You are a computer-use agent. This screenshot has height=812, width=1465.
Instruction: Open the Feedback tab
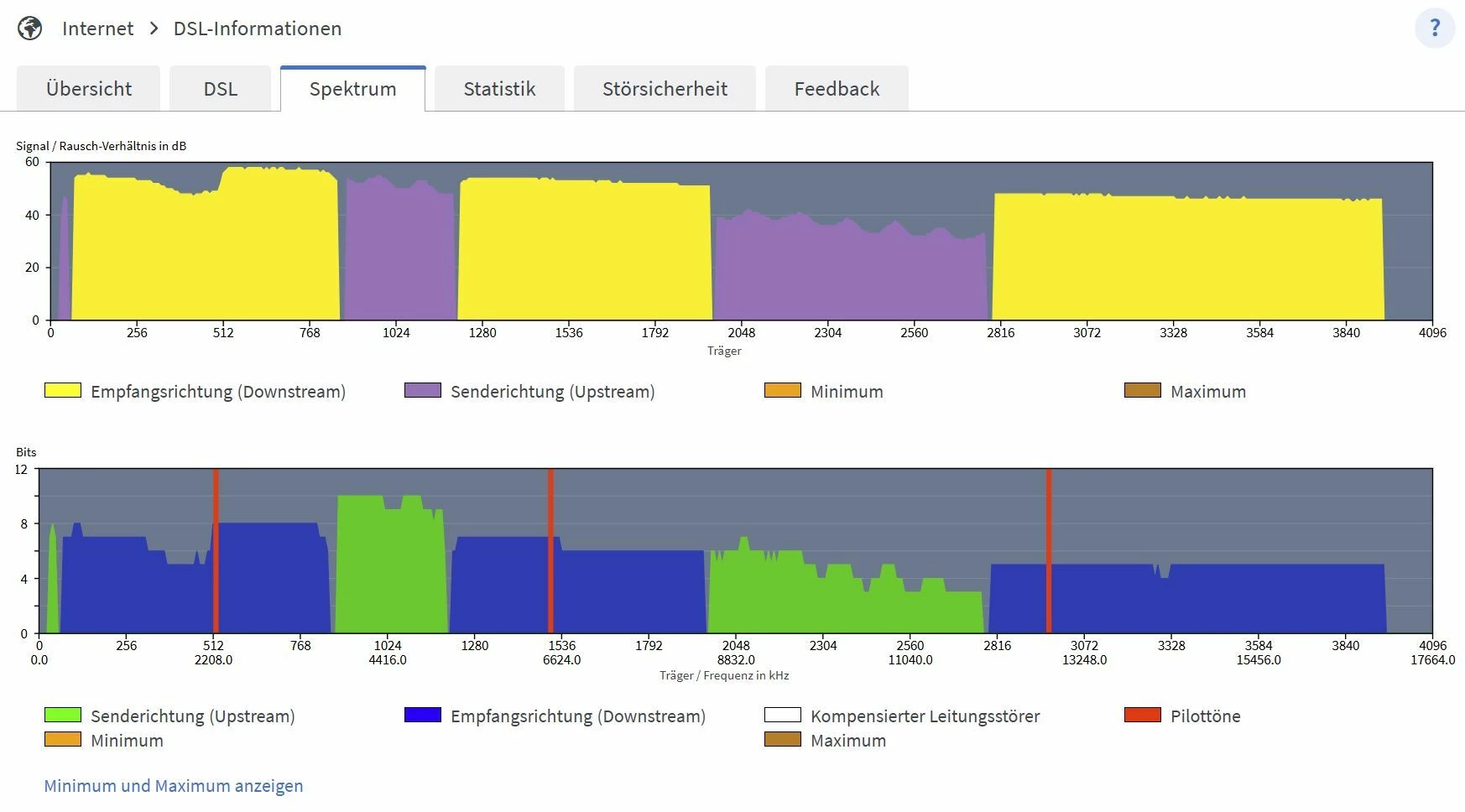pyautogui.click(x=837, y=89)
